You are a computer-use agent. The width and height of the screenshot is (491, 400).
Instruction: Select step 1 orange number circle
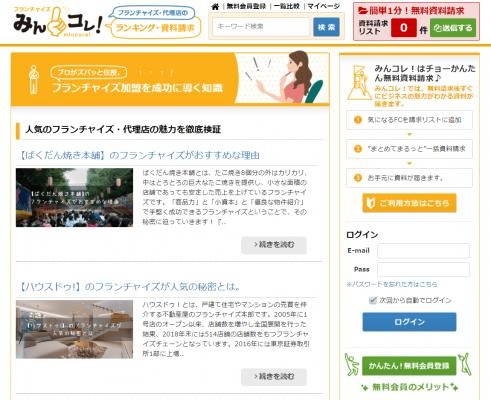click(358, 120)
